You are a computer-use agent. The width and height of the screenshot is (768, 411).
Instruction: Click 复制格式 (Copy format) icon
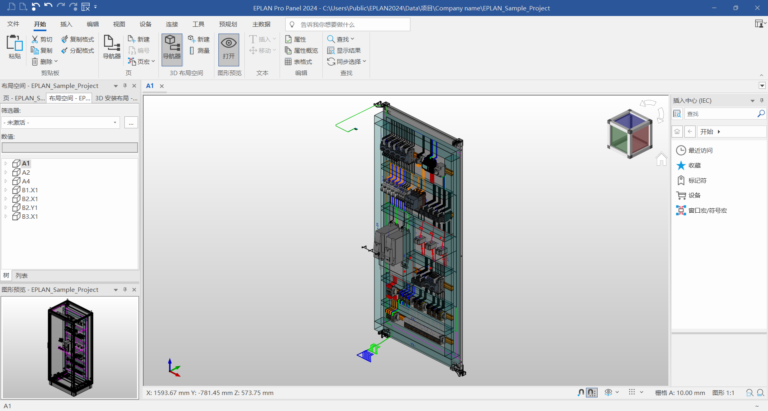[x=65, y=39]
